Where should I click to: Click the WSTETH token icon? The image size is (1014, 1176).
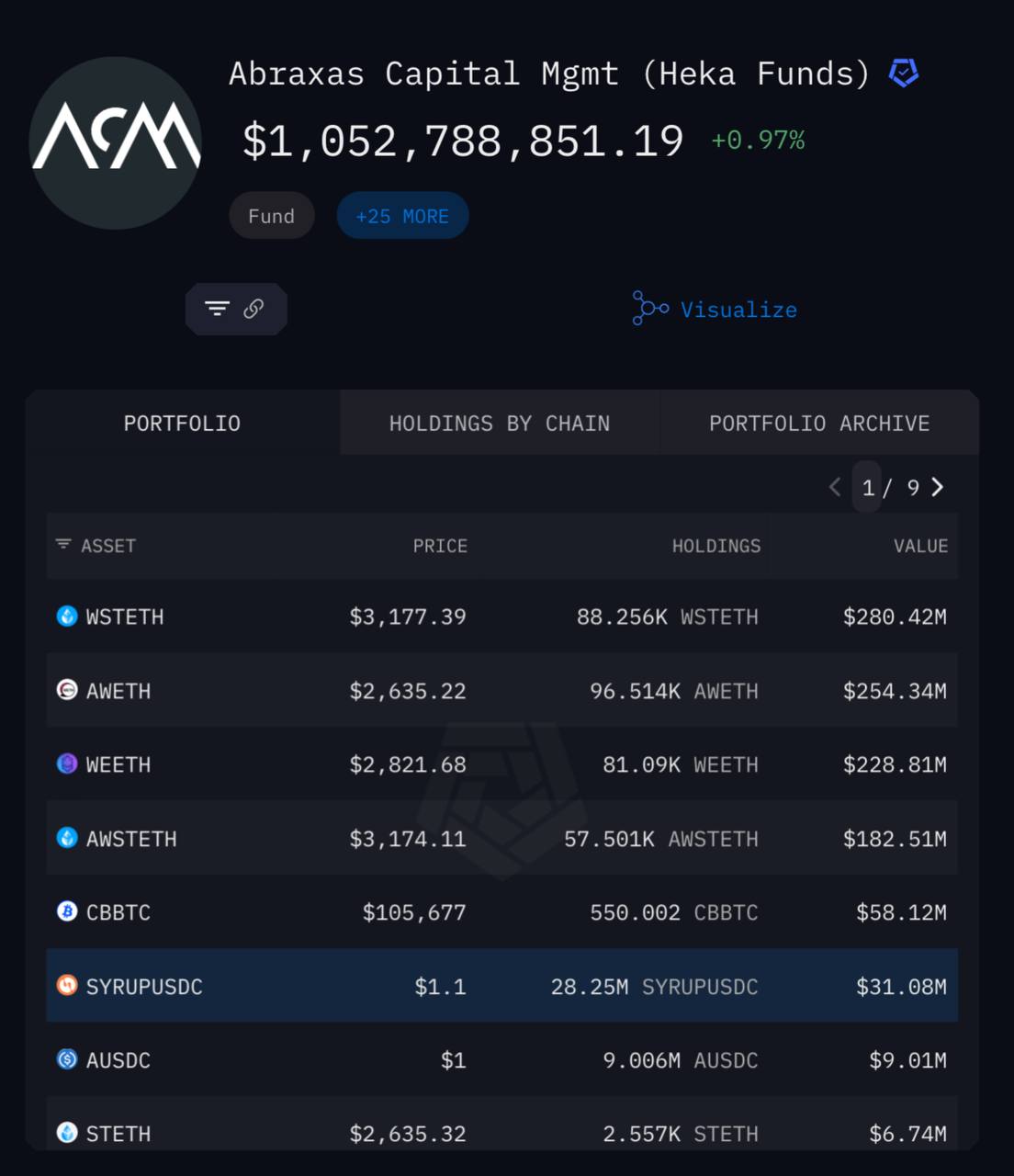click(x=67, y=616)
